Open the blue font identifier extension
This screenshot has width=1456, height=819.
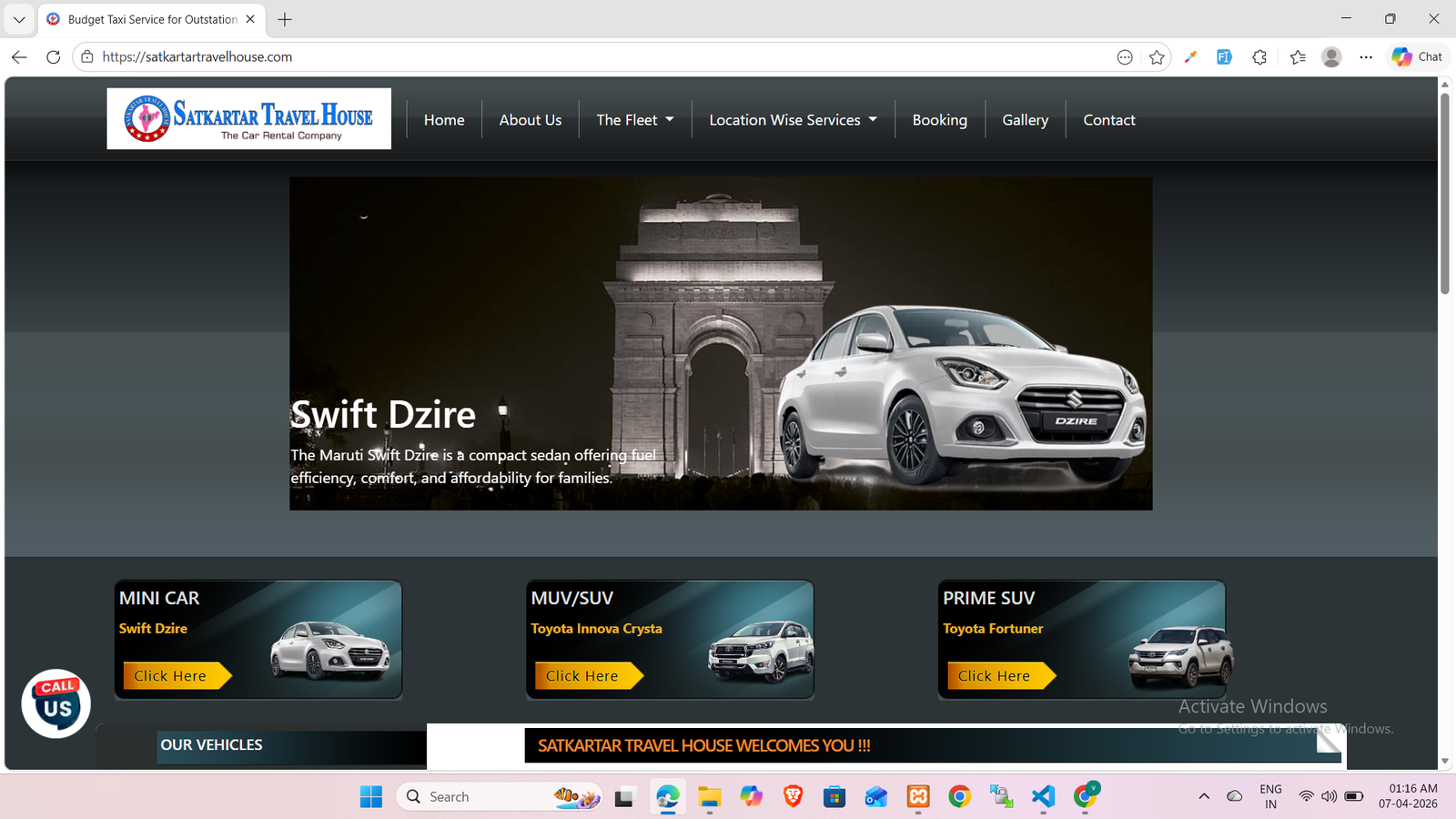pyautogui.click(x=1225, y=57)
